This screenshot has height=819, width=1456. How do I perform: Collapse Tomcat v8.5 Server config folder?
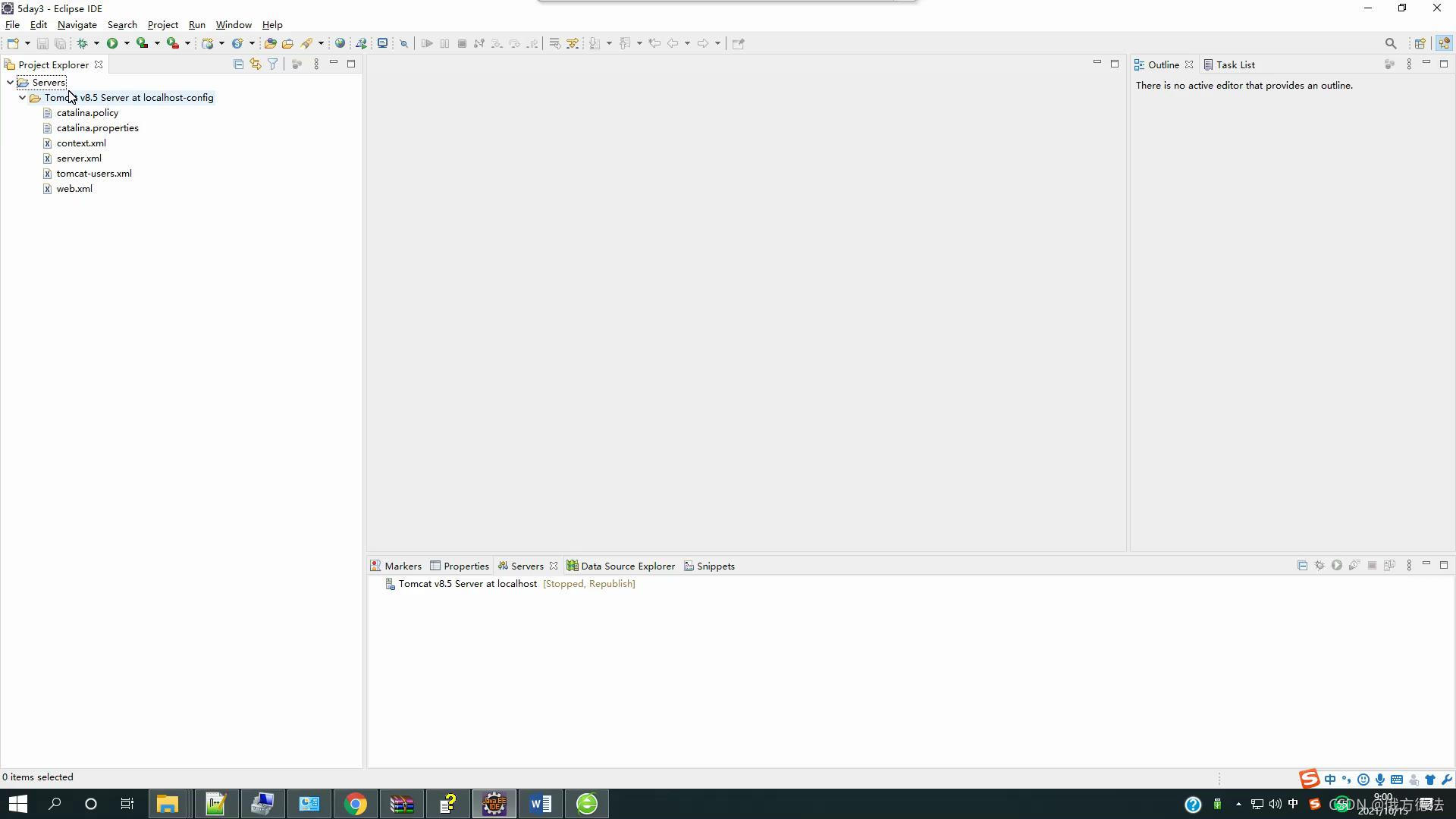click(22, 97)
